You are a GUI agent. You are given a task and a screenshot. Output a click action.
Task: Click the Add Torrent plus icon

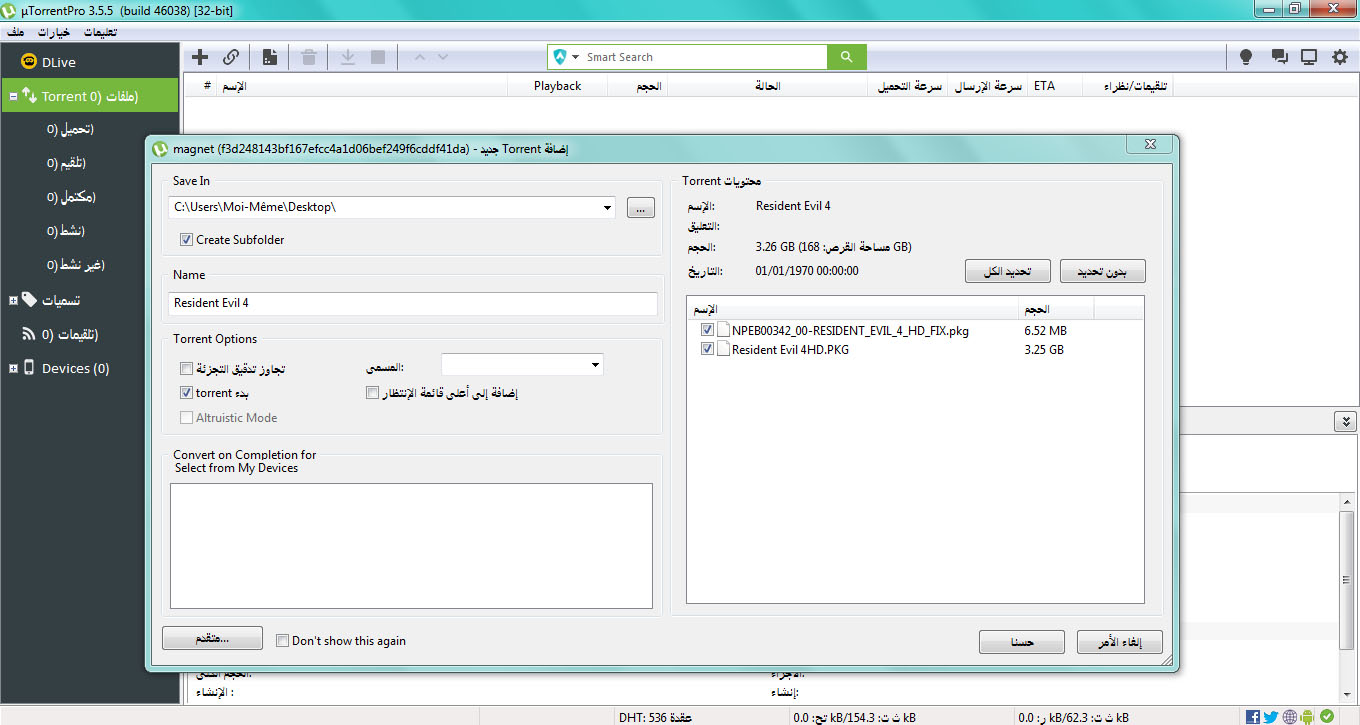[200, 57]
